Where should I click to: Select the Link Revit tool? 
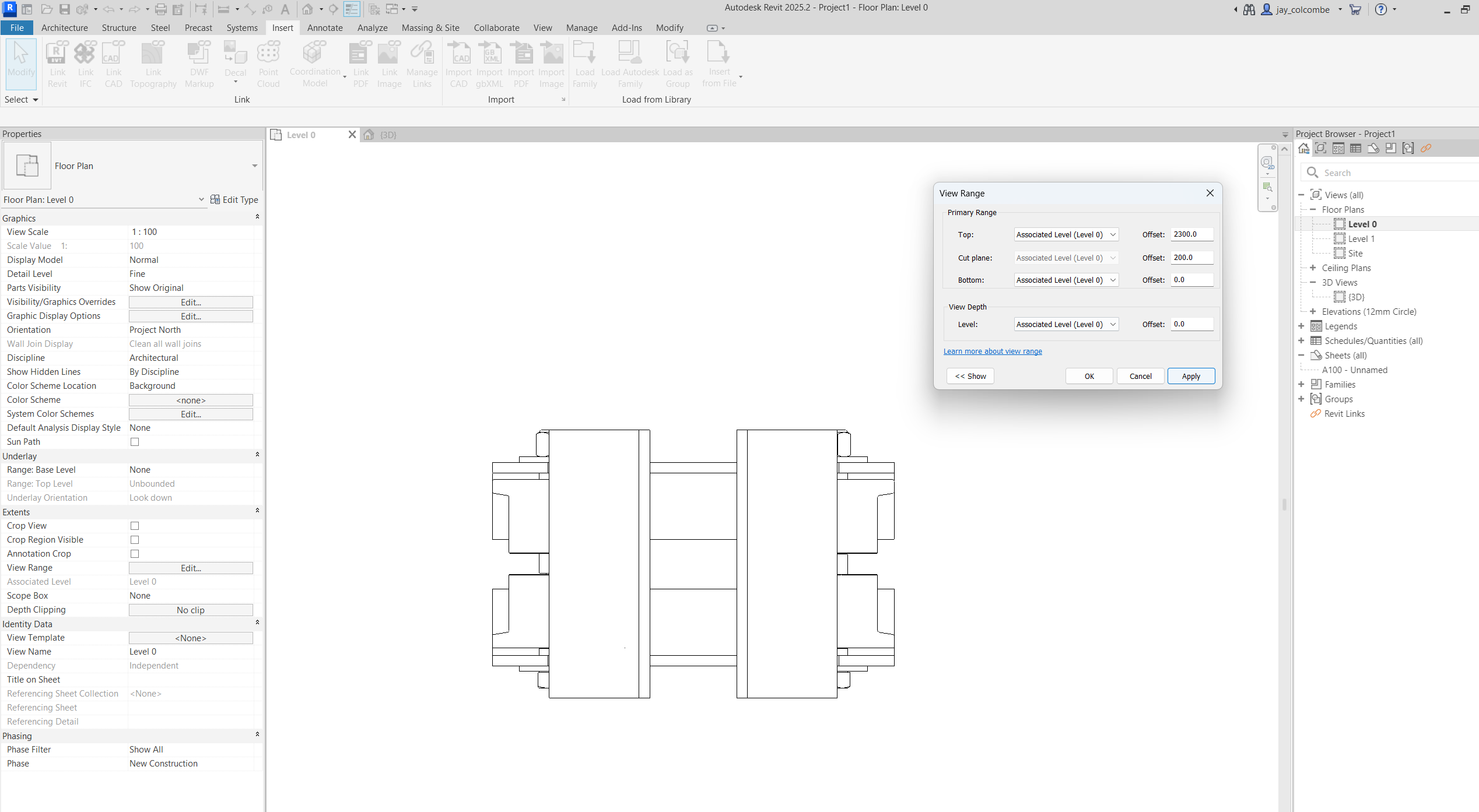57,64
